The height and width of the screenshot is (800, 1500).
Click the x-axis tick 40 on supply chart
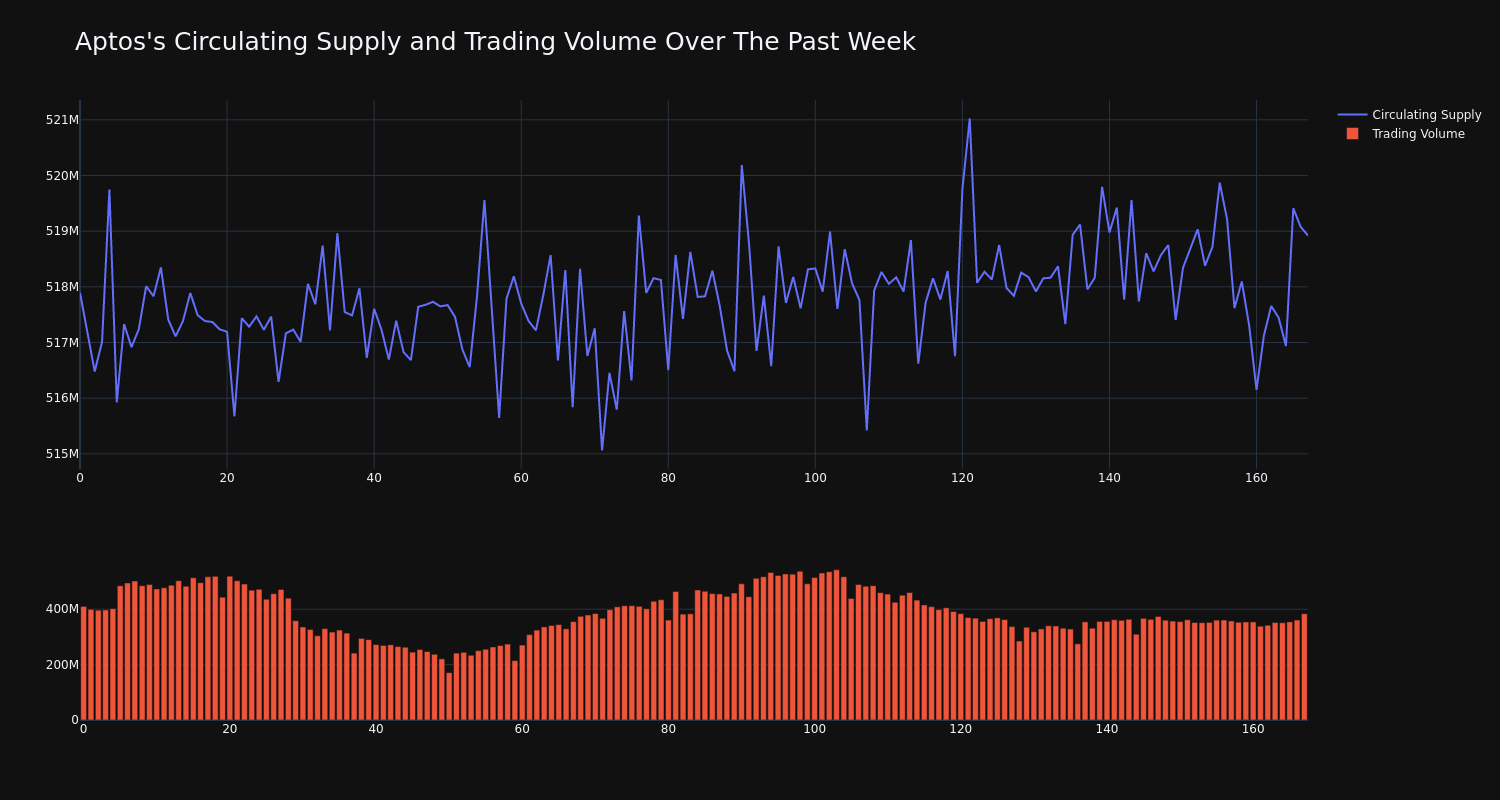[374, 478]
